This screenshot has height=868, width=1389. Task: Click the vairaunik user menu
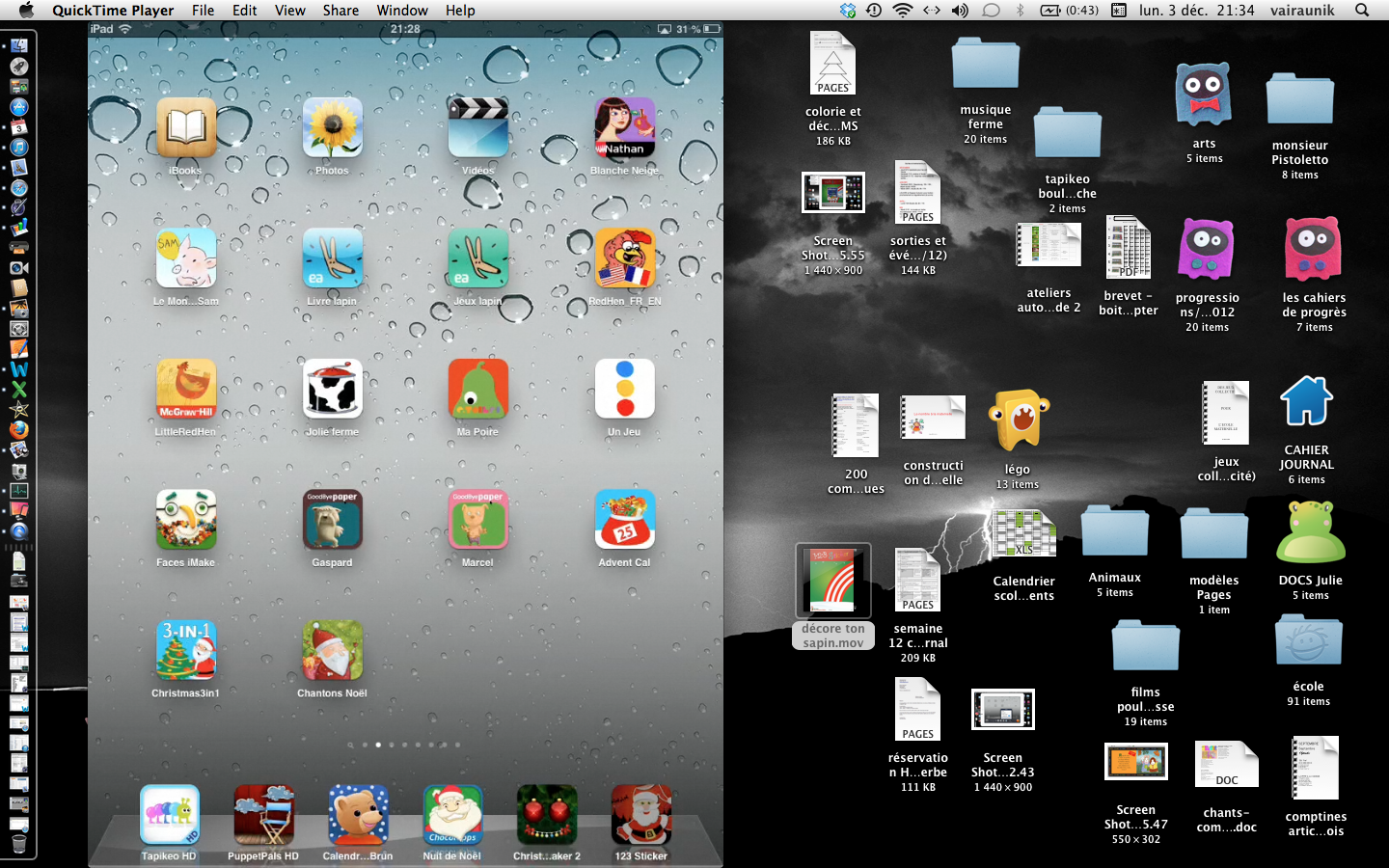coord(1302,11)
